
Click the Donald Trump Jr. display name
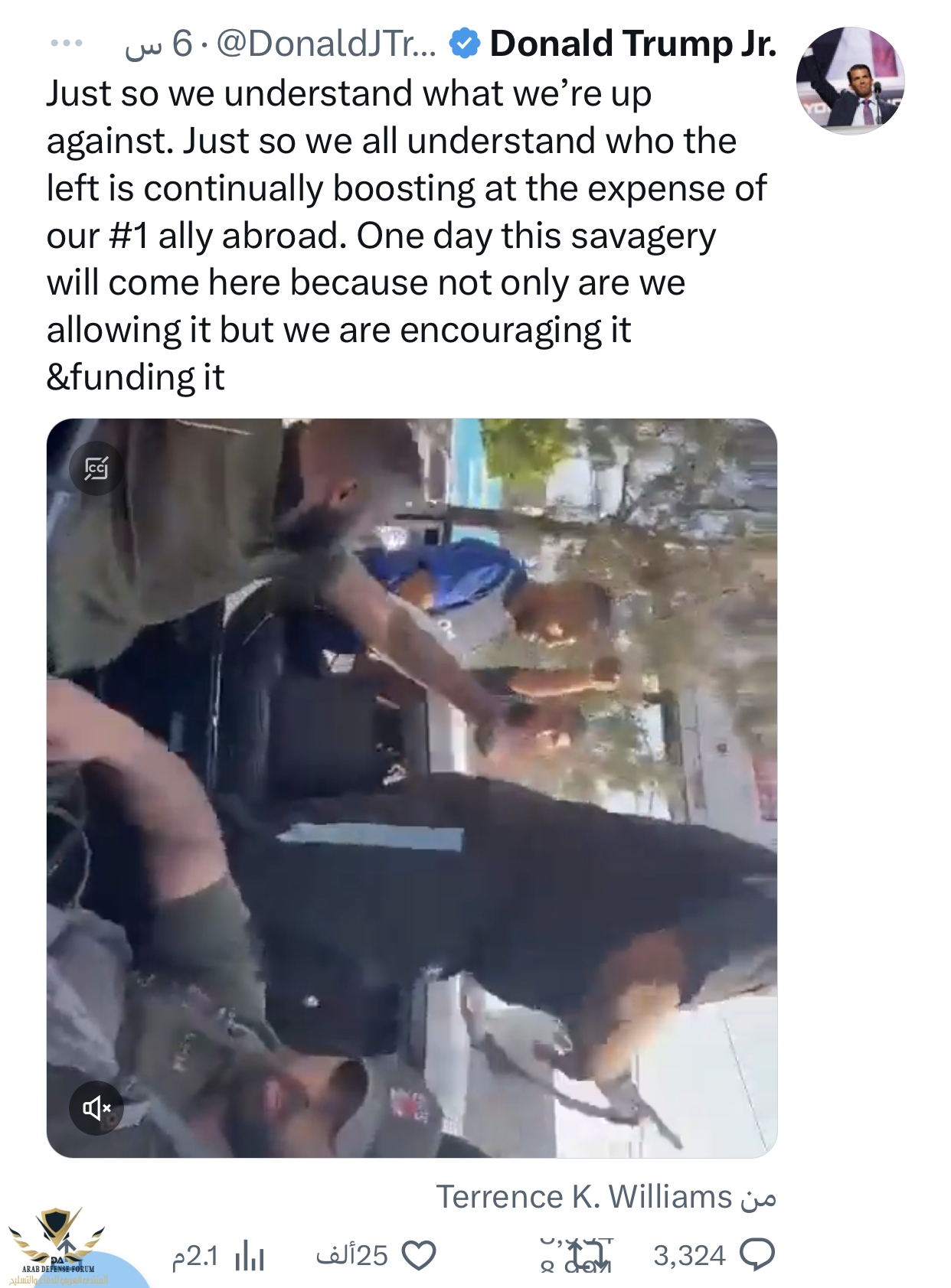click(x=633, y=44)
